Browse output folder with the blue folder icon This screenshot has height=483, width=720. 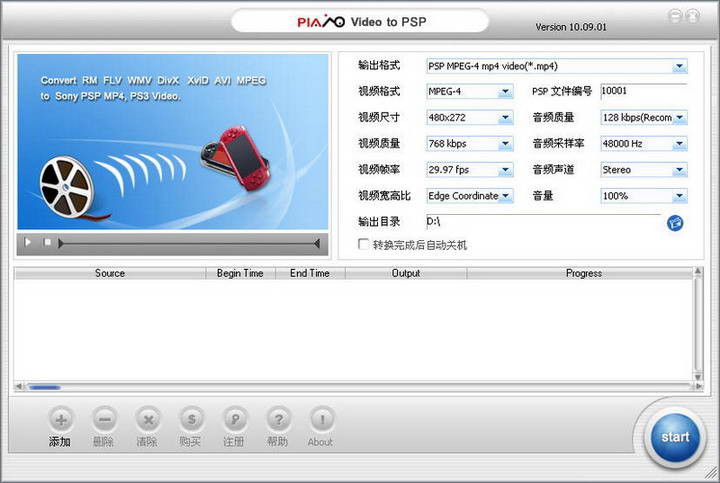point(675,223)
